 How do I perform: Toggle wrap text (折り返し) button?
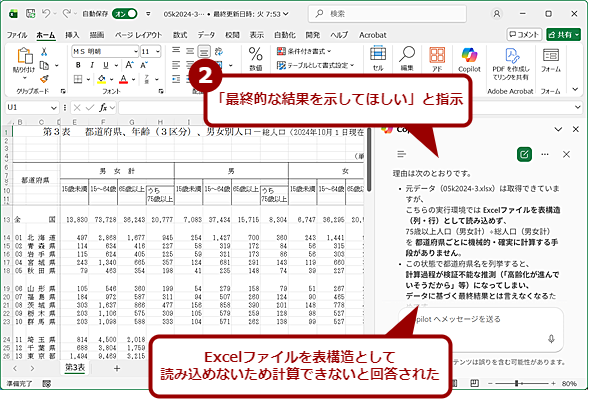coord(219,51)
